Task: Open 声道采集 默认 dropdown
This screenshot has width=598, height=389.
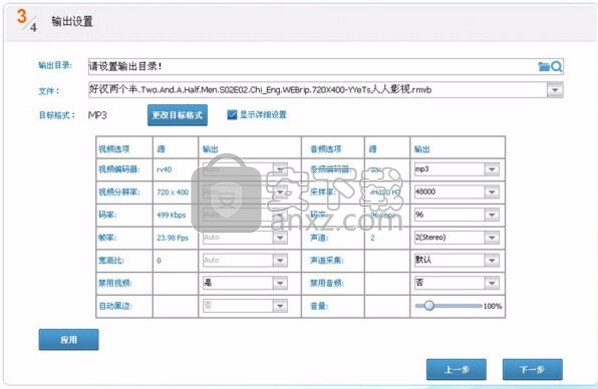Action: [x=491, y=260]
